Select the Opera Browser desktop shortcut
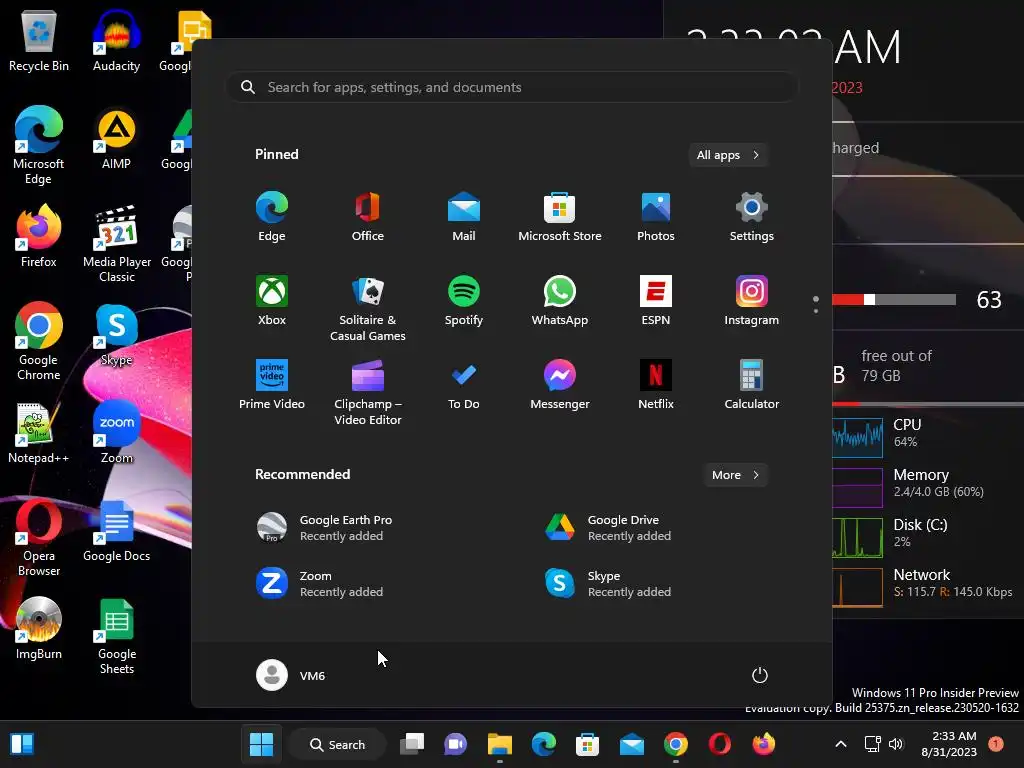The image size is (1024, 768). pyautogui.click(x=39, y=539)
